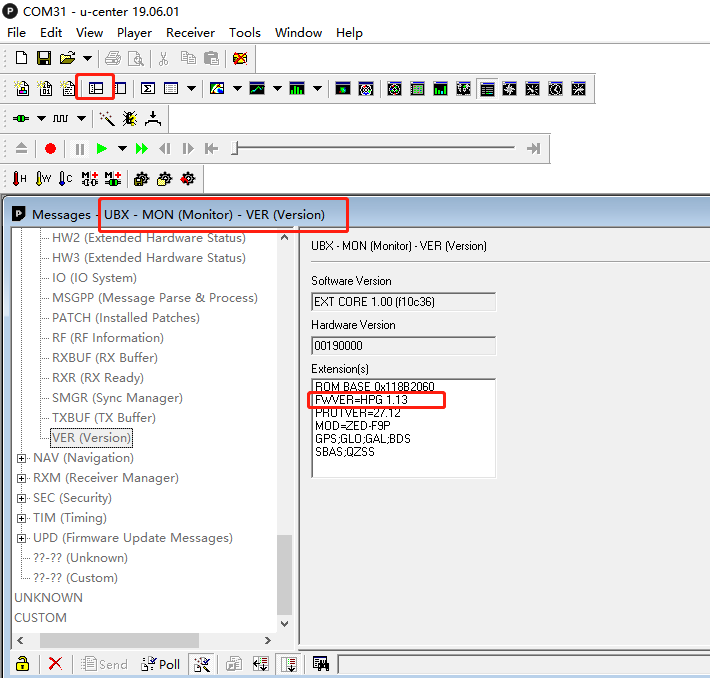Click the step backward button

[x=165, y=149]
